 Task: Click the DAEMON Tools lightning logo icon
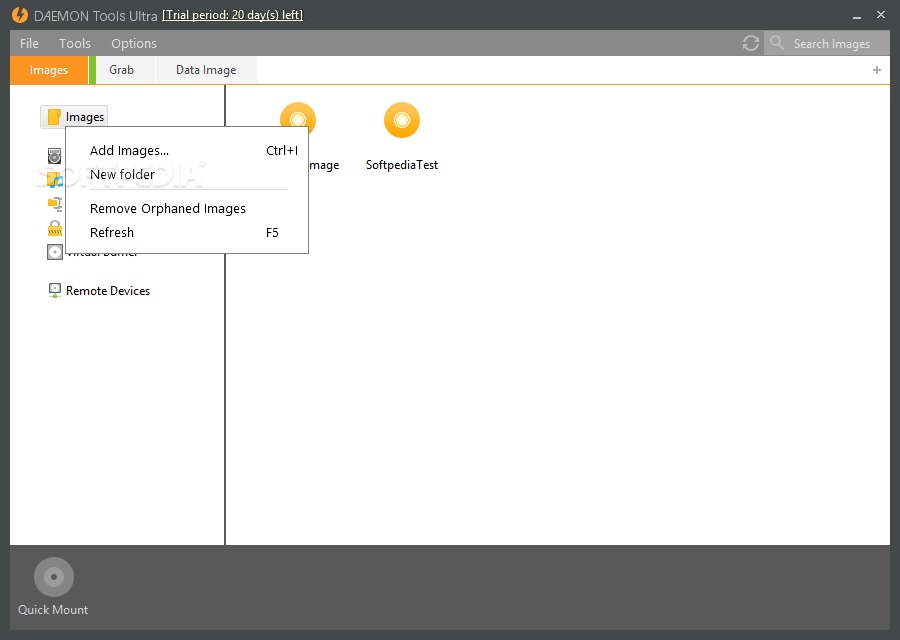point(20,15)
